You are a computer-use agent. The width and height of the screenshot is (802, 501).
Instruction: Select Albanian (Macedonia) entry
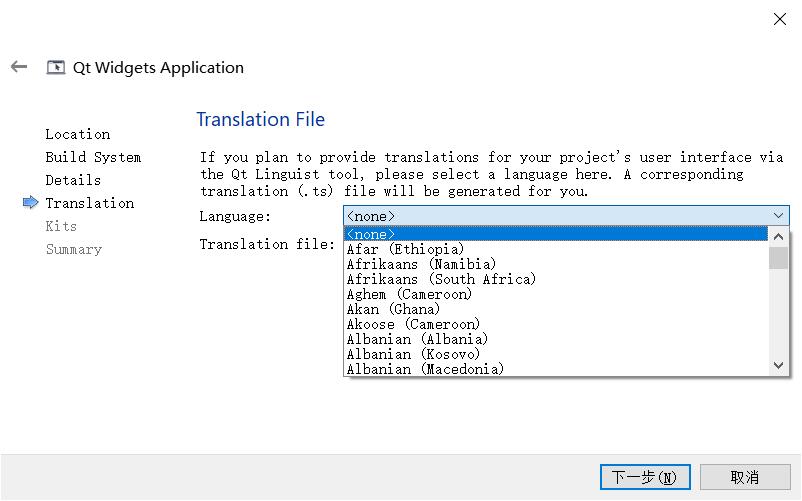coord(425,369)
